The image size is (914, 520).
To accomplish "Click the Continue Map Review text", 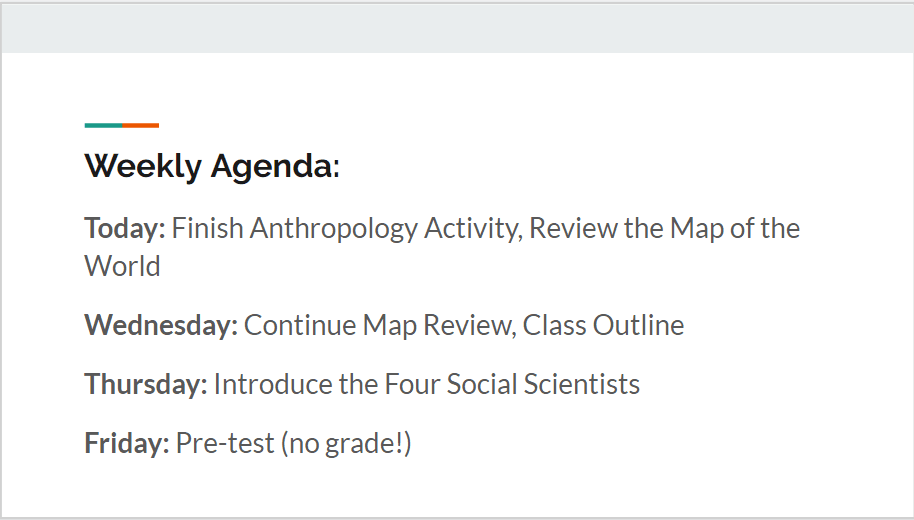I will coord(377,326).
